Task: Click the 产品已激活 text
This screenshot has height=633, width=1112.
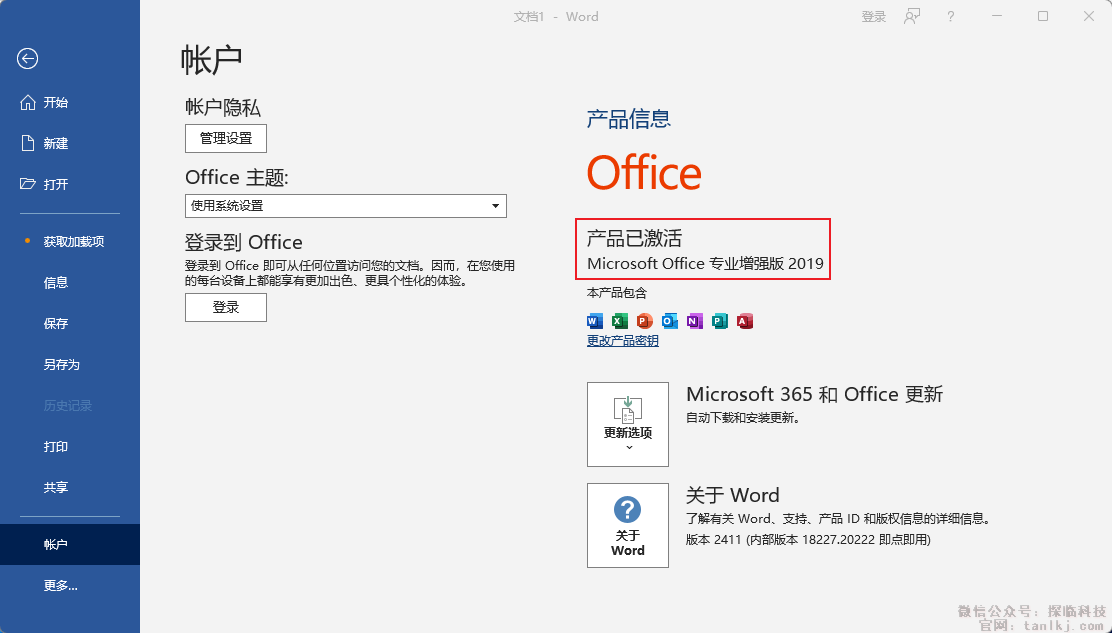Action: point(634,238)
